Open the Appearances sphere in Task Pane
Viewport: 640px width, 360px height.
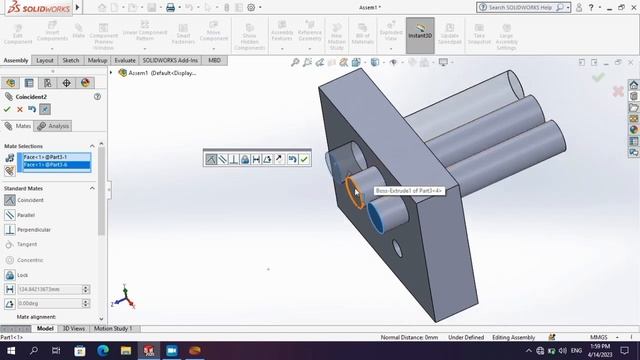pyautogui.click(x=633, y=130)
